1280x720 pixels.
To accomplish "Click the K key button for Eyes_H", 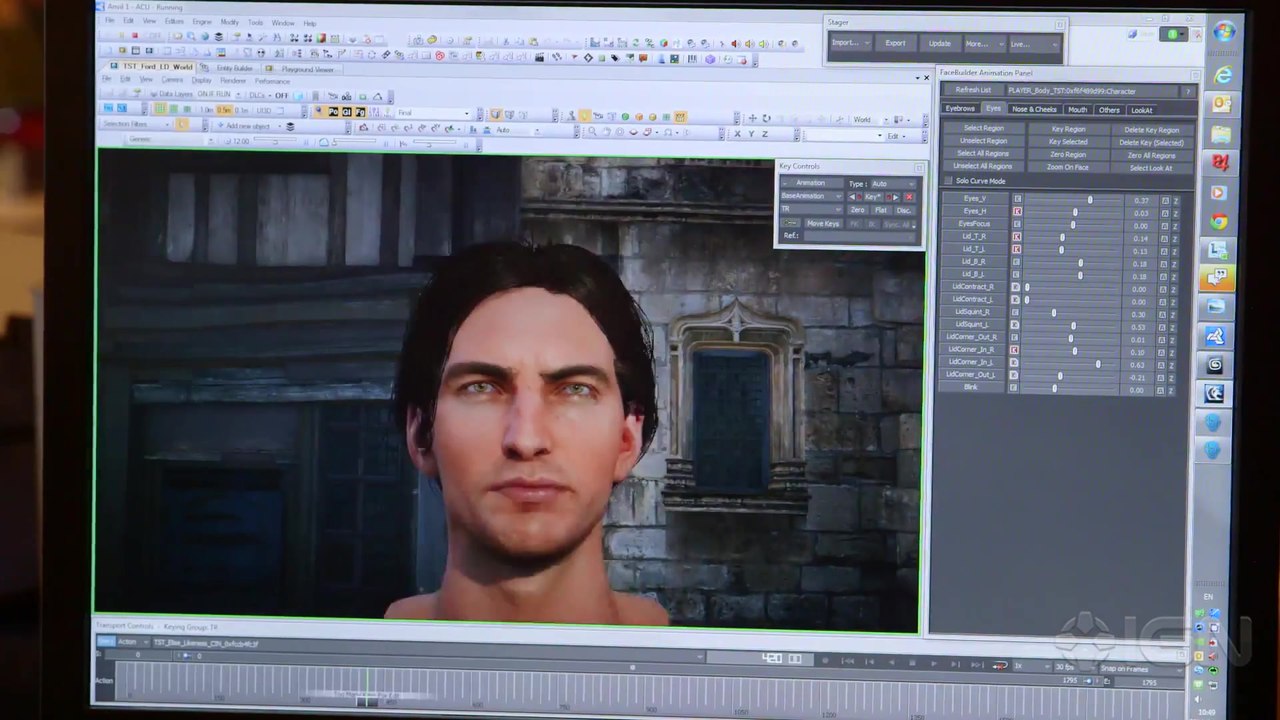I will [x=1018, y=212].
